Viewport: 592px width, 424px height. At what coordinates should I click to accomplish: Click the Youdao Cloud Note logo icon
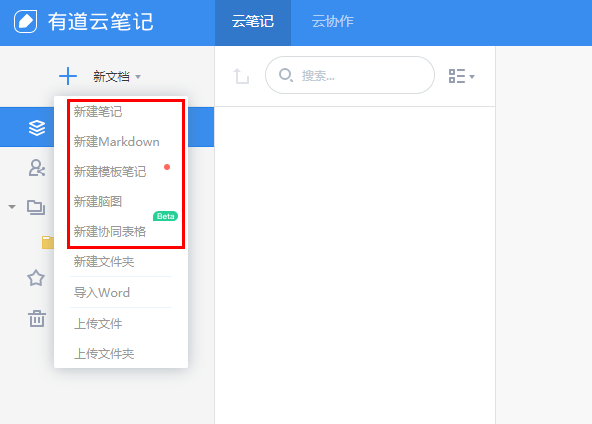(25, 21)
